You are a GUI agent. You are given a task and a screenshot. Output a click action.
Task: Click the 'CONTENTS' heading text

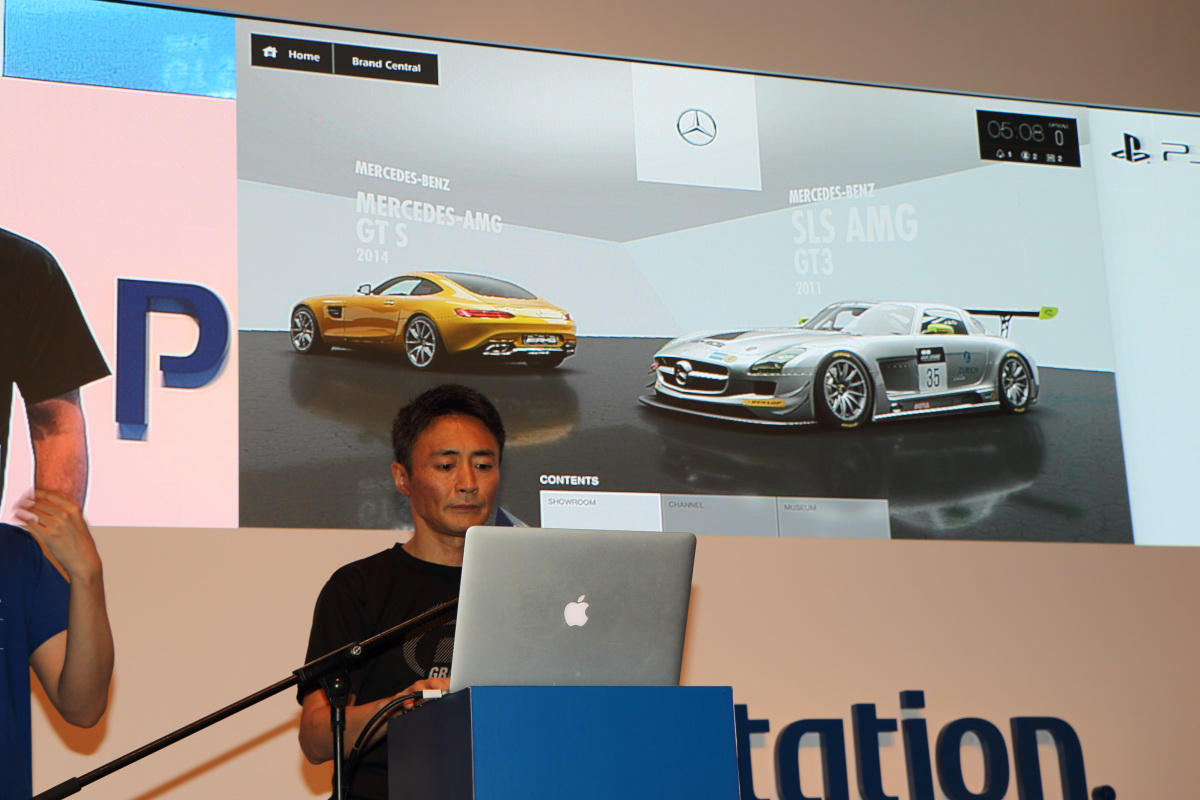coord(569,480)
